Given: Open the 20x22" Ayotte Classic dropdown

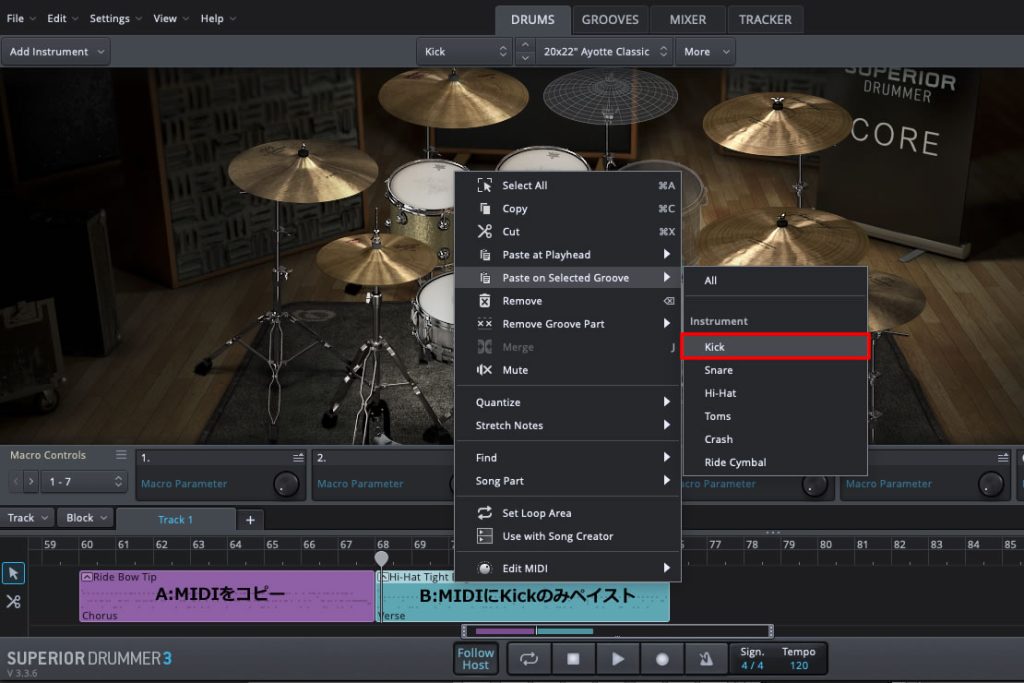Looking at the screenshot, I should click(603, 52).
